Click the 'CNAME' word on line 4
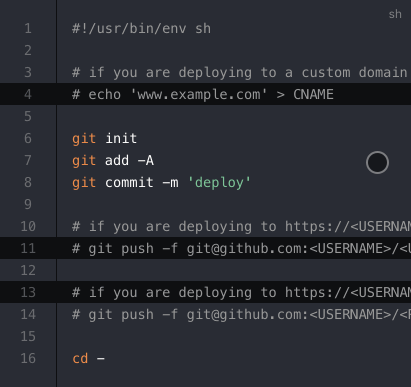The image size is (411, 387). point(313,94)
